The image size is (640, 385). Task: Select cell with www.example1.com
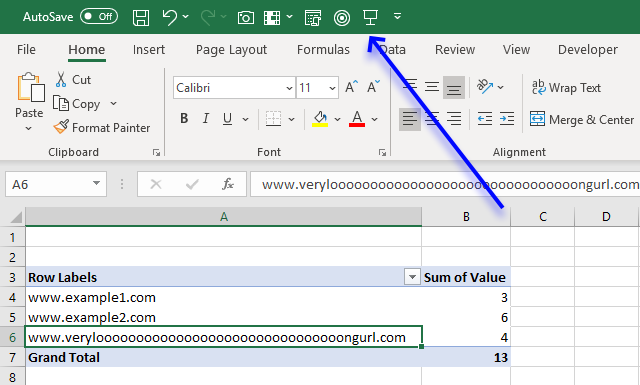pos(223,297)
